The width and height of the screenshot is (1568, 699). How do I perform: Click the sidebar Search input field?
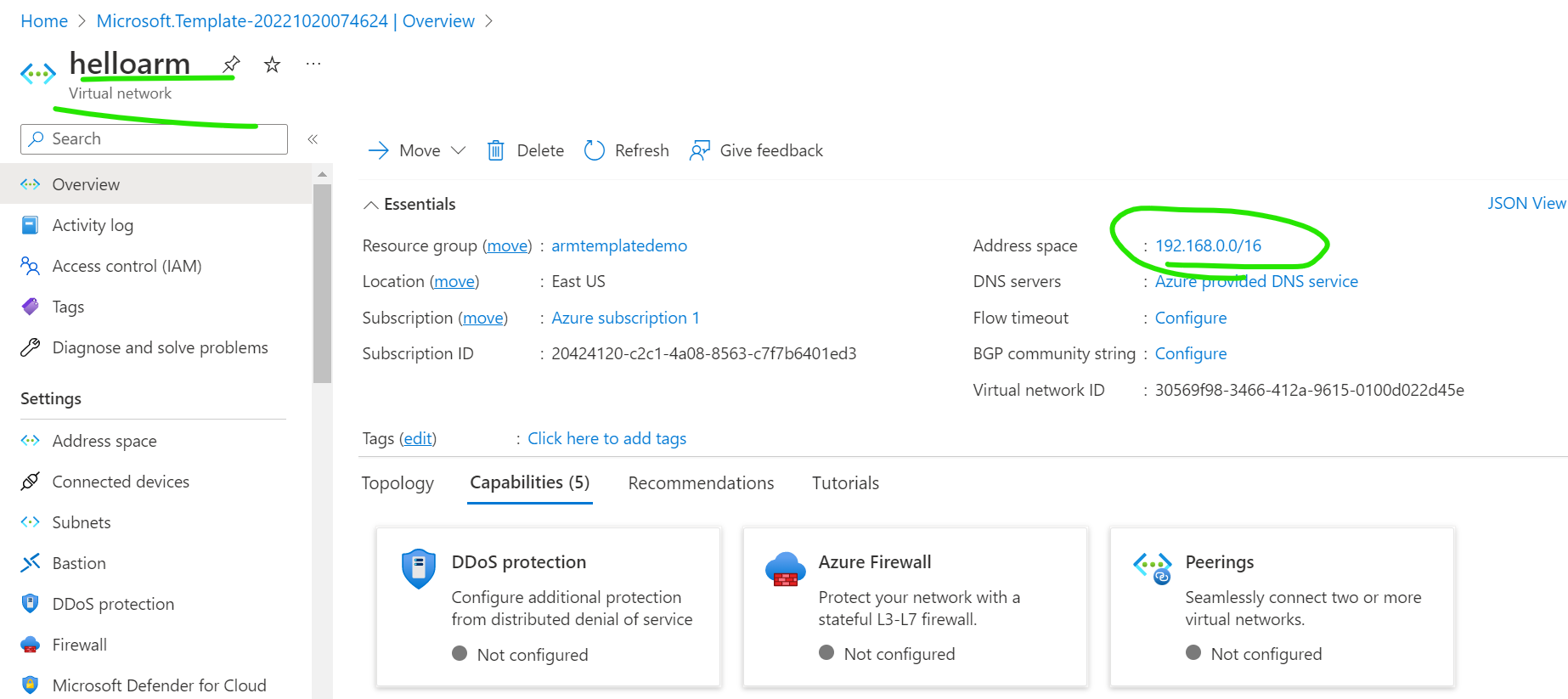click(x=154, y=138)
